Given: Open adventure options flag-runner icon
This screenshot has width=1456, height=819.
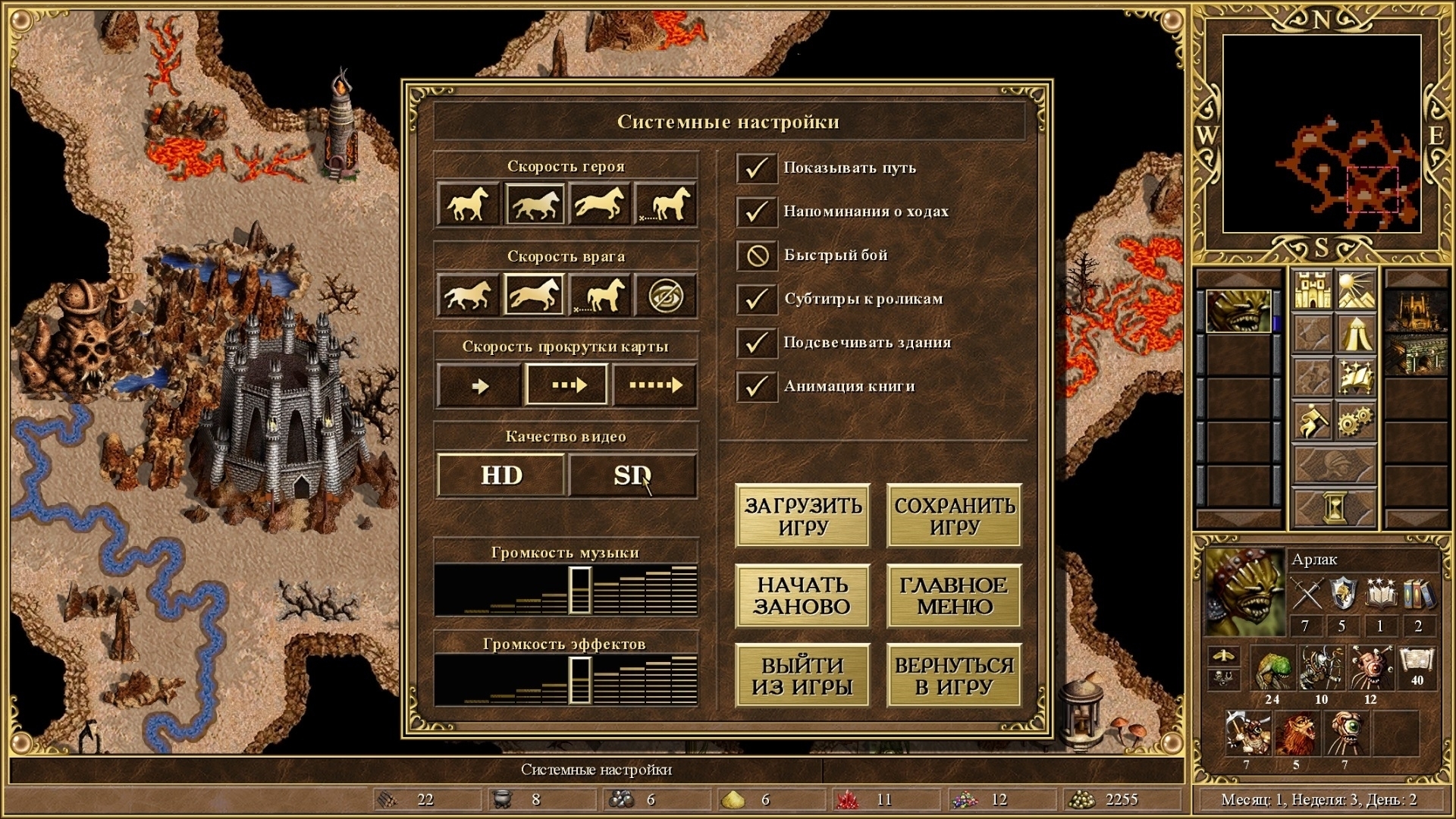Looking at the screenshot, I should click(1313, 421).
